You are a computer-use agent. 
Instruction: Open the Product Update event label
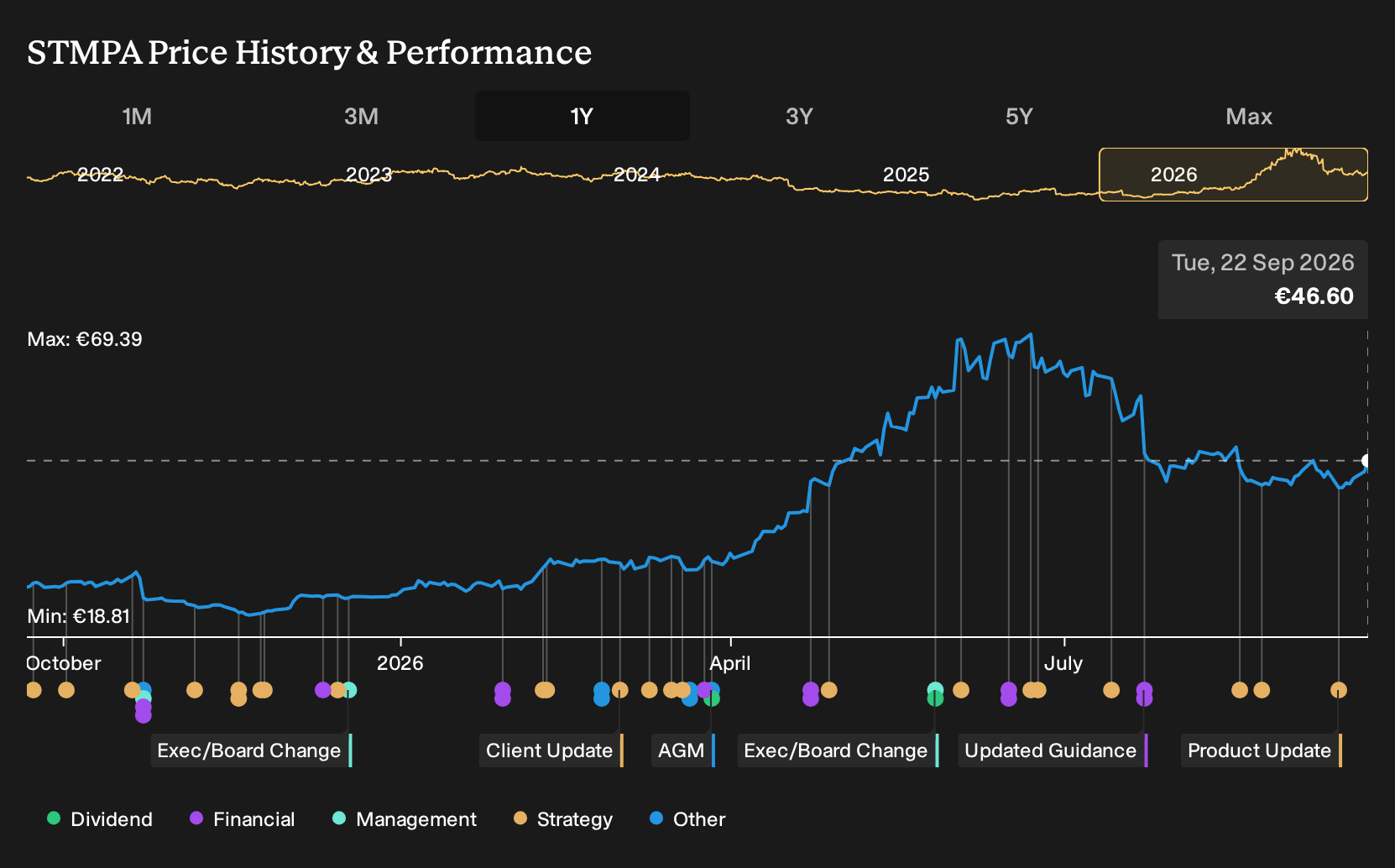click(x=1262, y=750)
